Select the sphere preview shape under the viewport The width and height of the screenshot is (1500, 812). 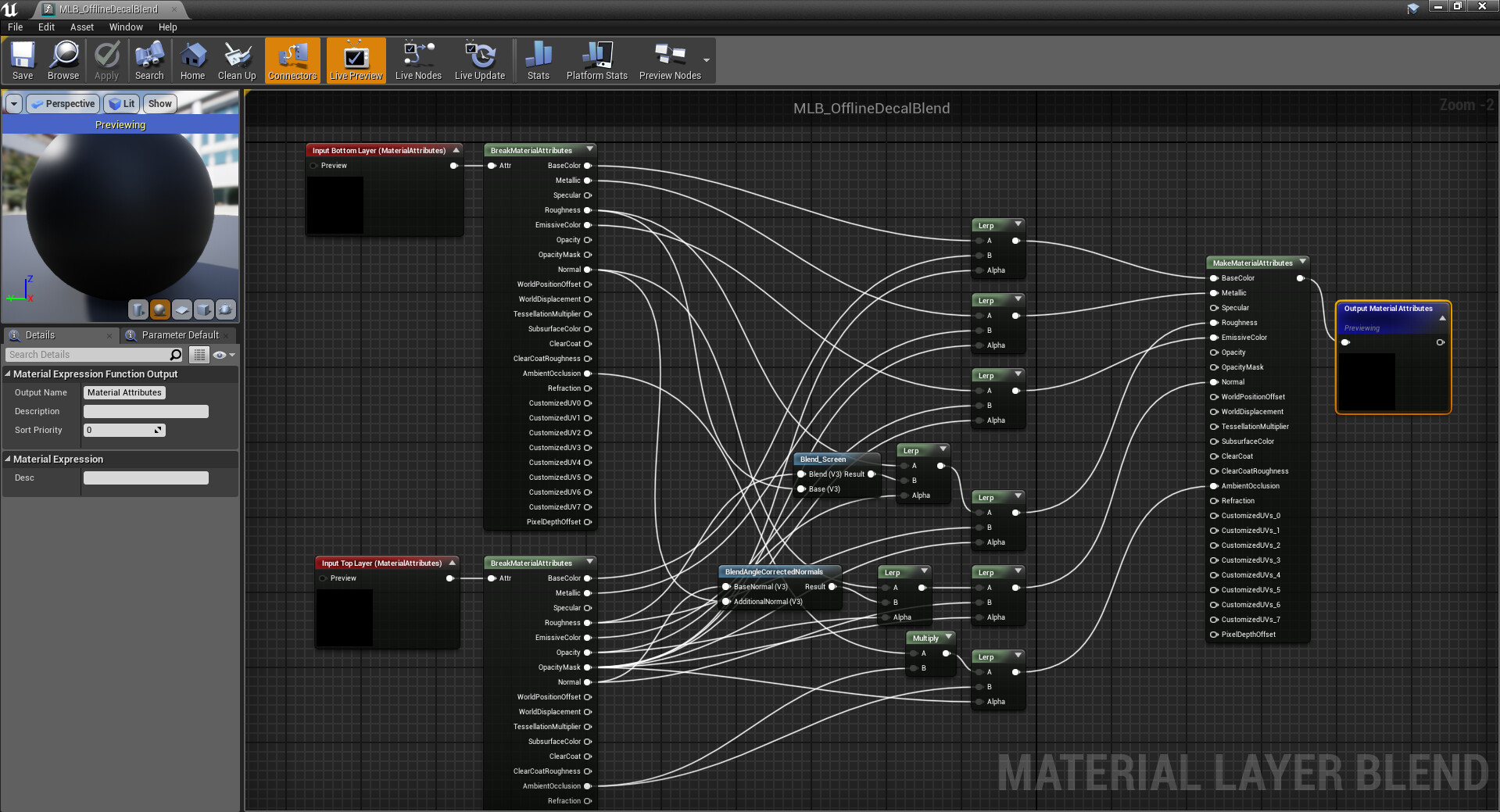pos(159,309)
